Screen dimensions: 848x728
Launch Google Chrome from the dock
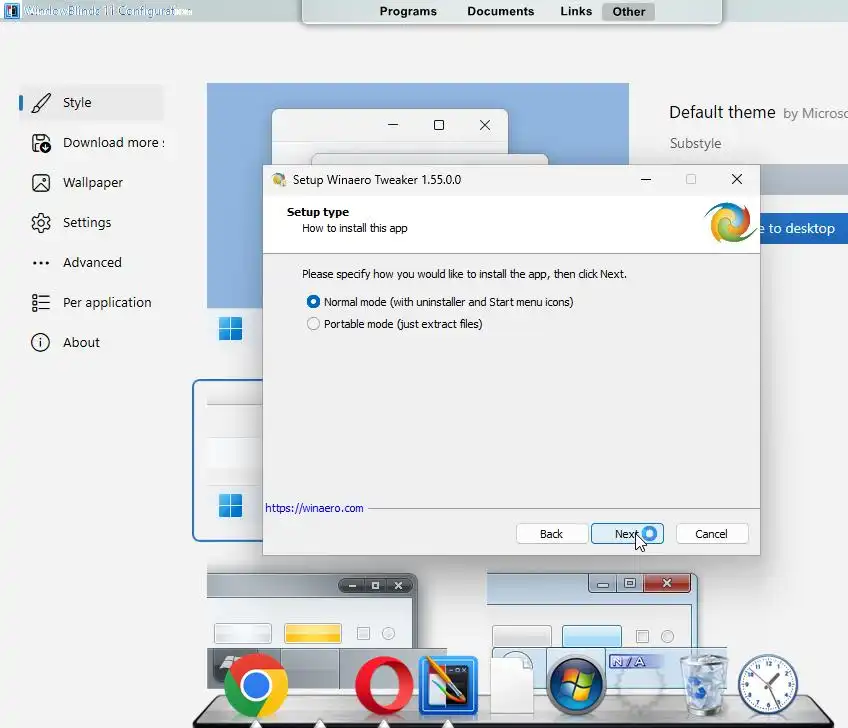pos(256,685)
